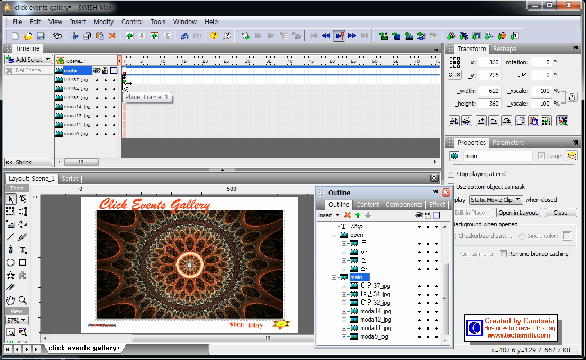586x360 pixels.
Task: Switch to the Reshape tab
Action: (x=504, y=49)
